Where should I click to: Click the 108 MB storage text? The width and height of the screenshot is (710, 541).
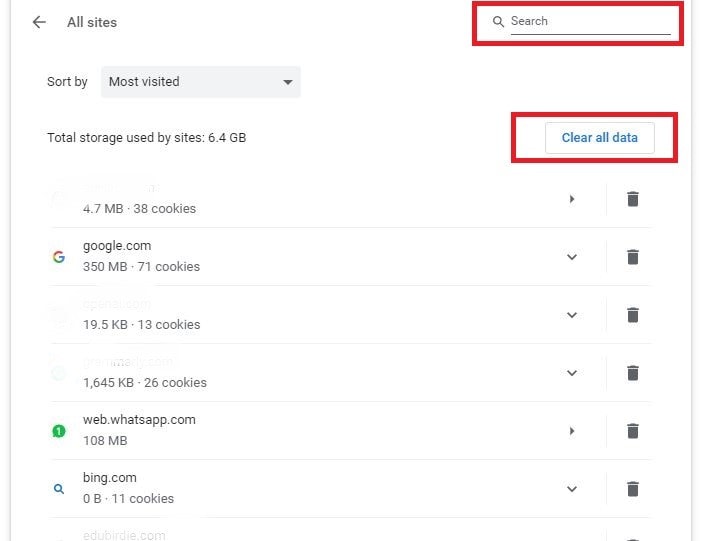pos(105,440)
